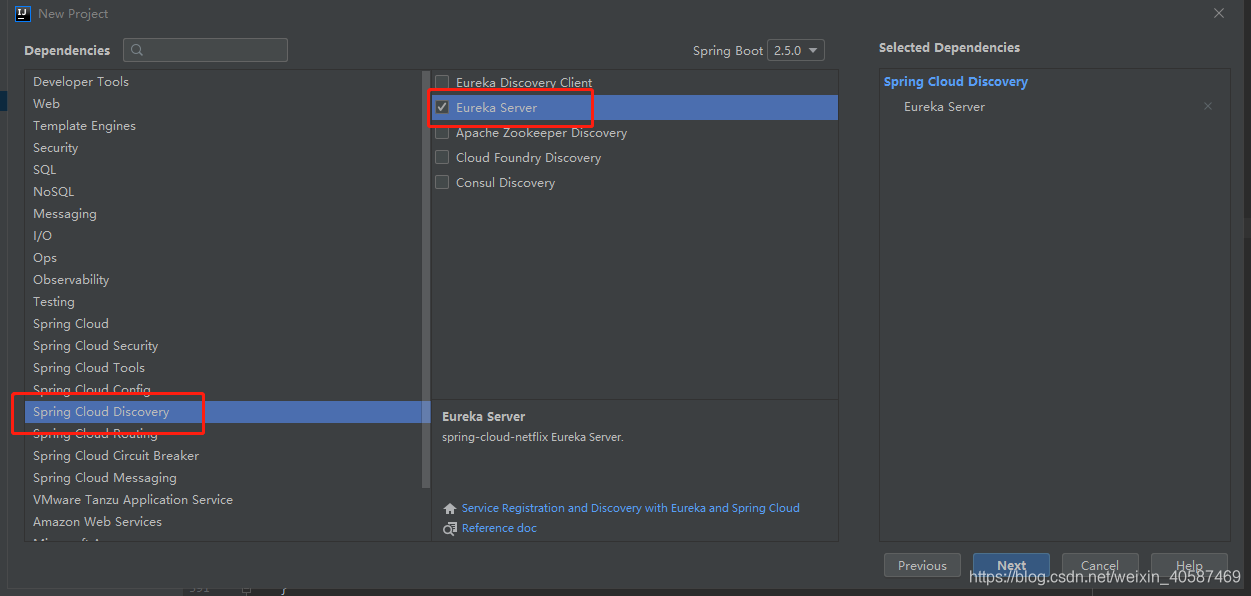Tick the Cloud Foundry Discovery checkbox
Screen dimensions: 1251x596
(x=442, y=157)
